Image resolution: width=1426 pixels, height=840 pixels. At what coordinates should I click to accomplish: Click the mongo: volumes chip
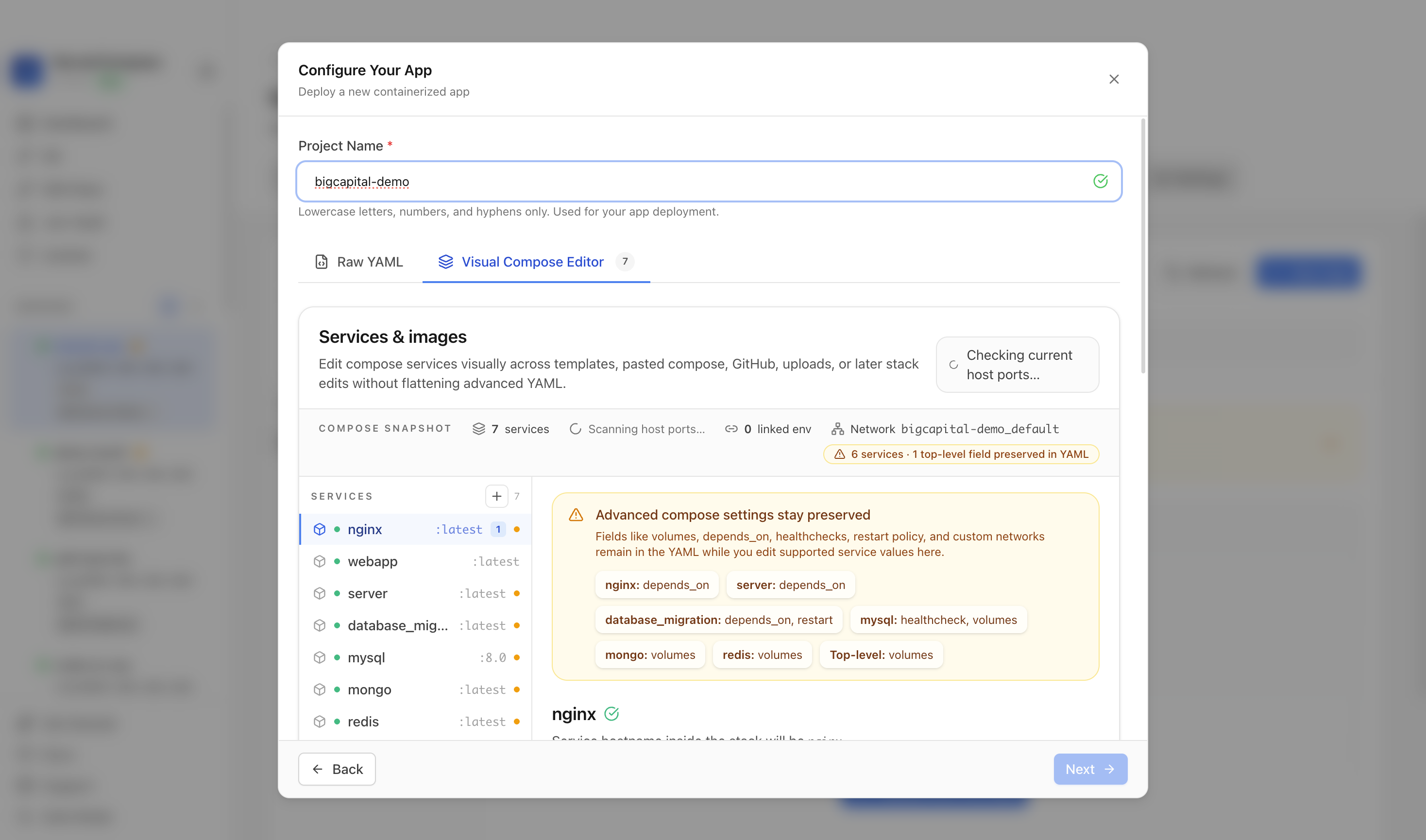[650, 655]
